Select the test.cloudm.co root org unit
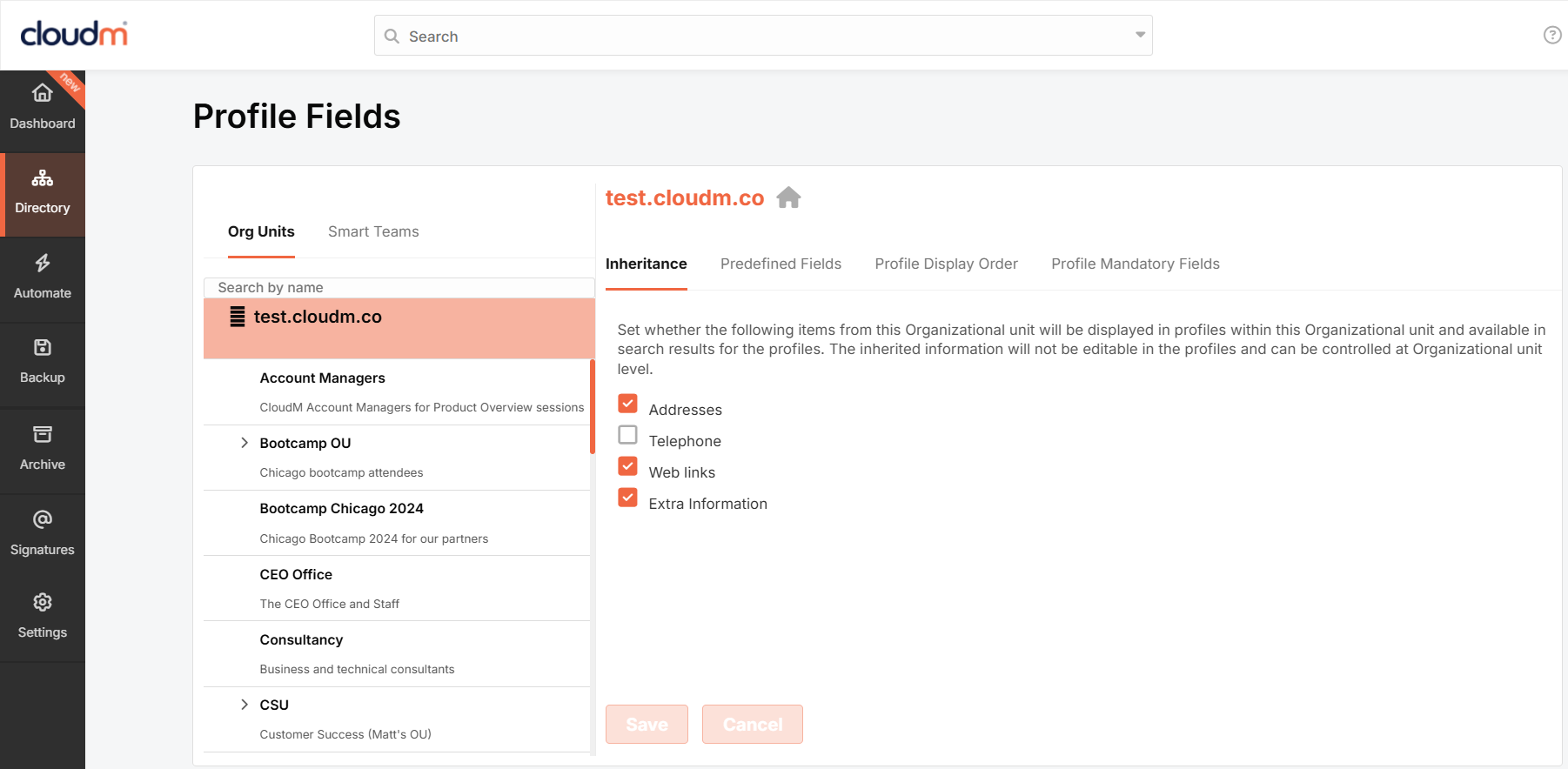 [399, 328]
